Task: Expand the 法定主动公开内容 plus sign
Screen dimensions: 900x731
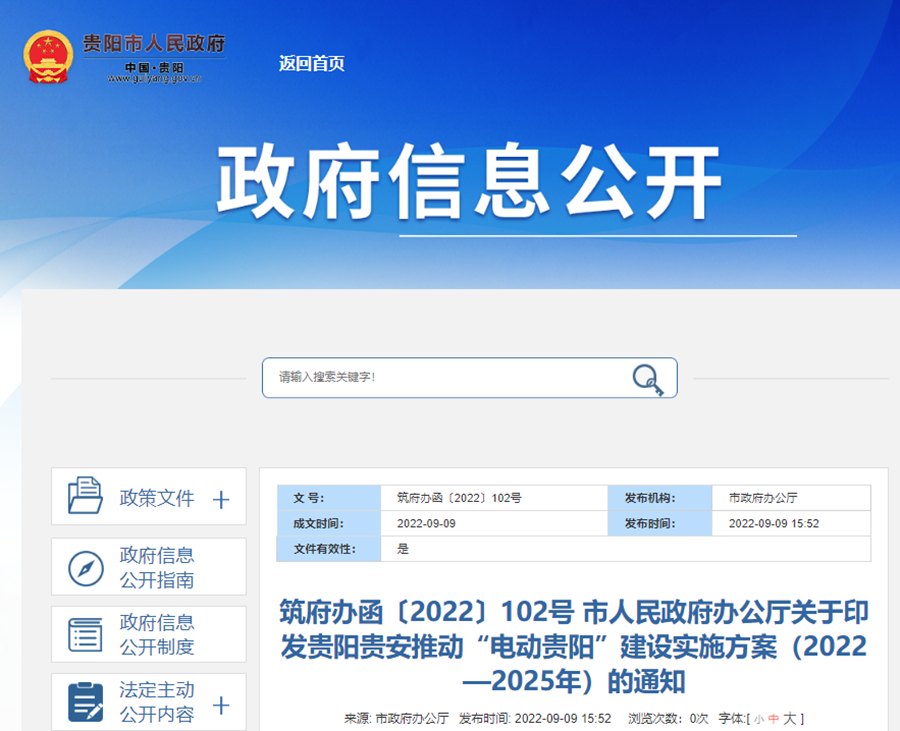Action: (x=221, y=705)
